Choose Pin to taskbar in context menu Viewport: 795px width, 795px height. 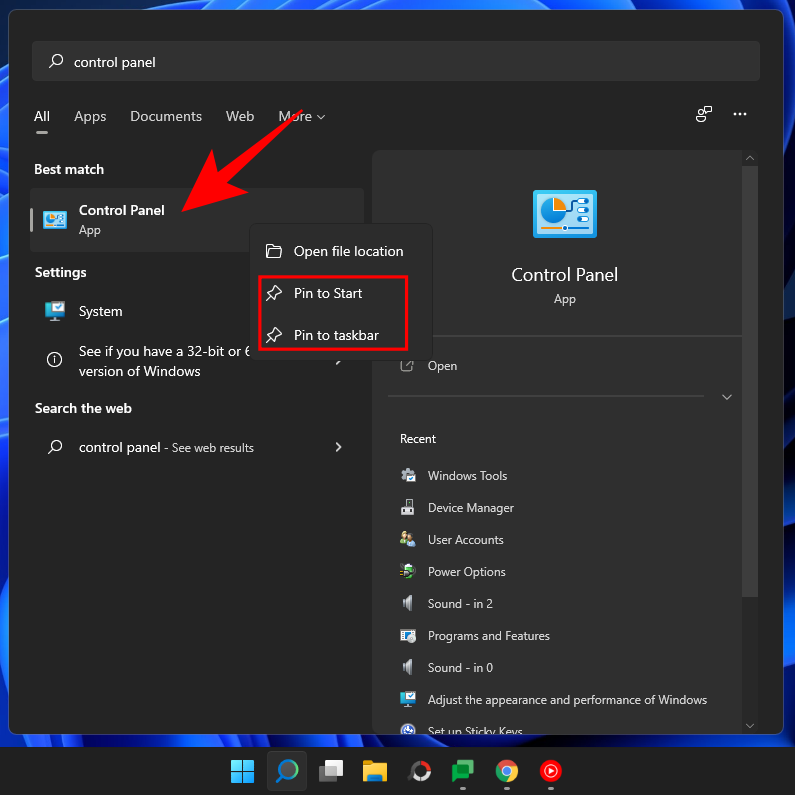click(336, 335)
